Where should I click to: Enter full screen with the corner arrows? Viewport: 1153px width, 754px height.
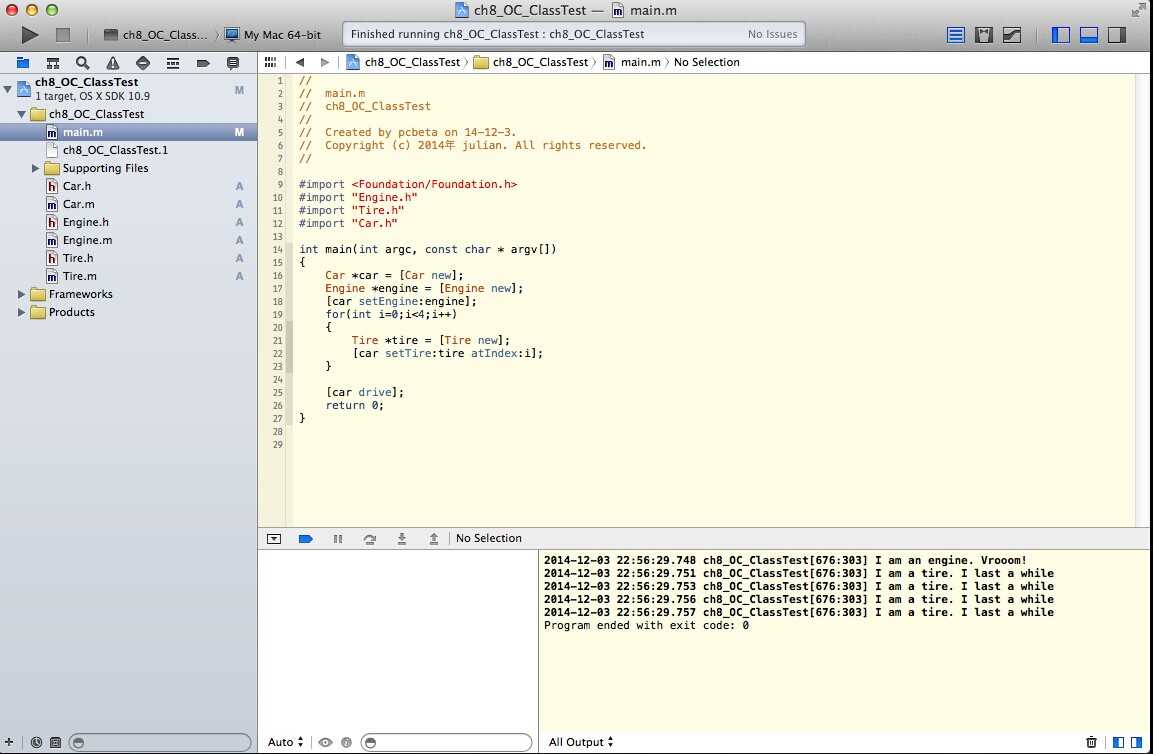coord(1139,10)
